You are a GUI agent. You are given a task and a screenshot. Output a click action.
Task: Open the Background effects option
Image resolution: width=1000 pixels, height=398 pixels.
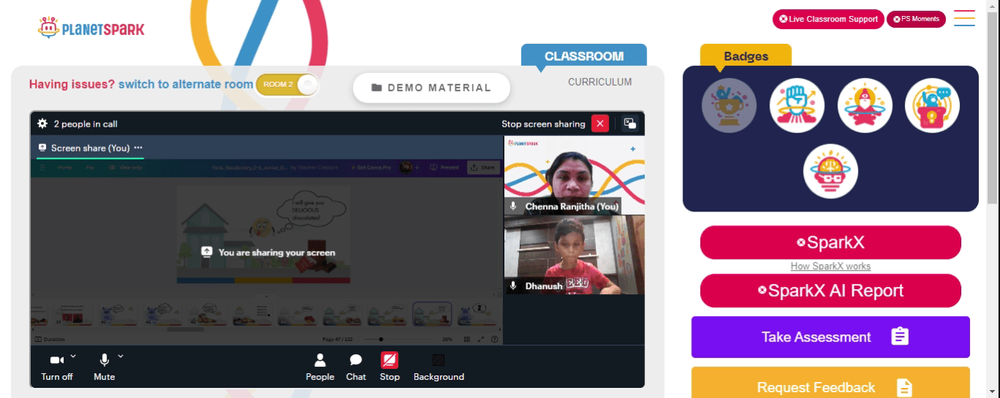438,367
